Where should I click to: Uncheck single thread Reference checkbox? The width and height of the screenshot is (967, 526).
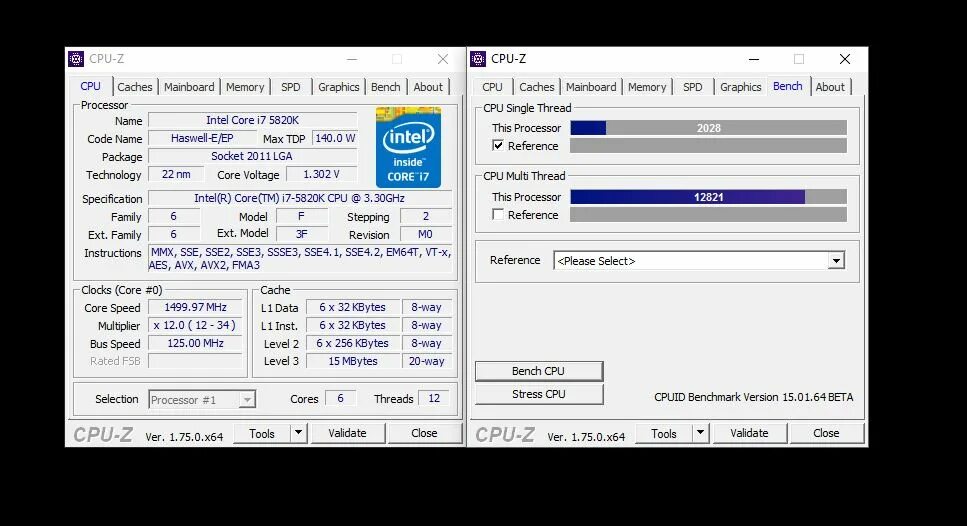click(x=498, y=146)
